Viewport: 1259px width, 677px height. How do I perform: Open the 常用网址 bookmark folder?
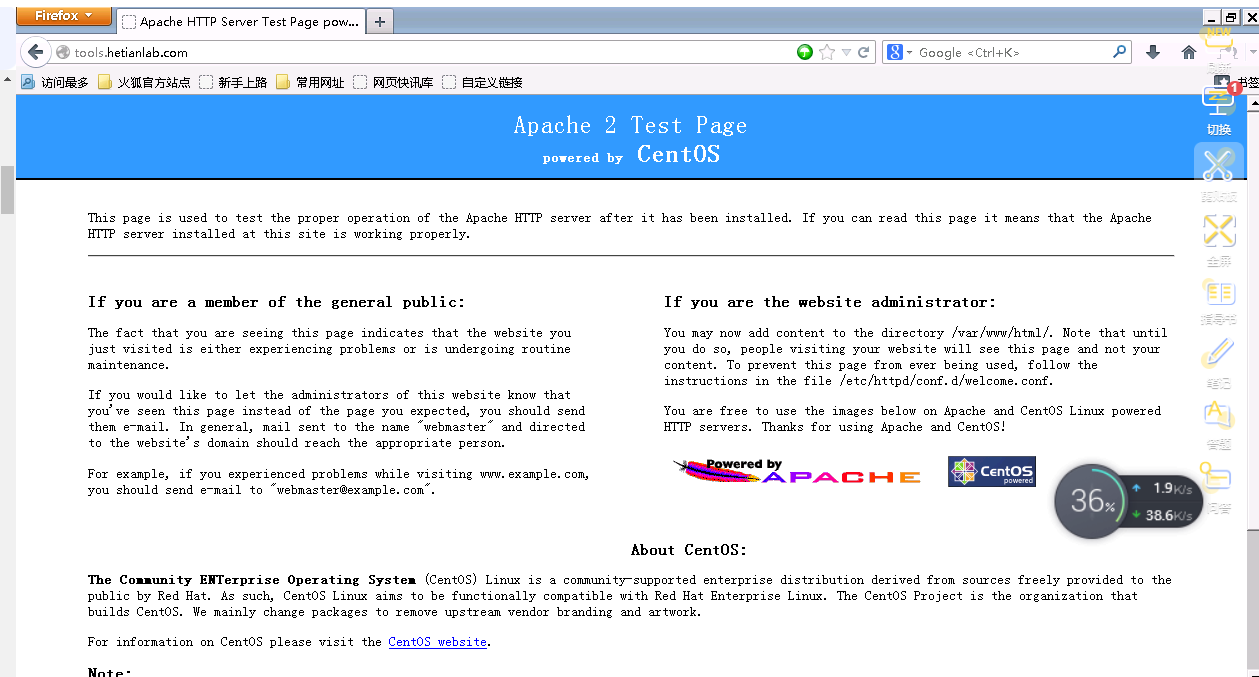(310, 82)
